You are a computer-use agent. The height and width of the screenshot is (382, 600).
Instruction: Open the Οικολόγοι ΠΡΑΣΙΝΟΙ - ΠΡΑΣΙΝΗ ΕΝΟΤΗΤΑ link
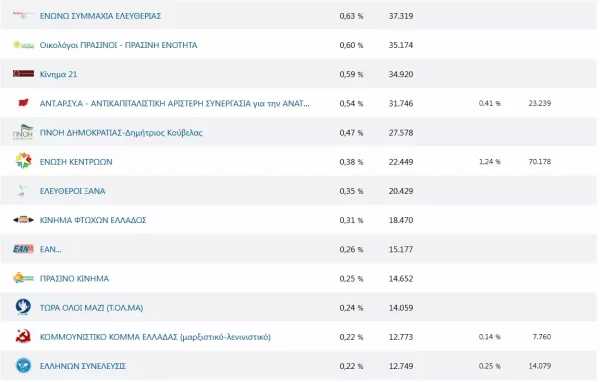[x=119, y=45]
